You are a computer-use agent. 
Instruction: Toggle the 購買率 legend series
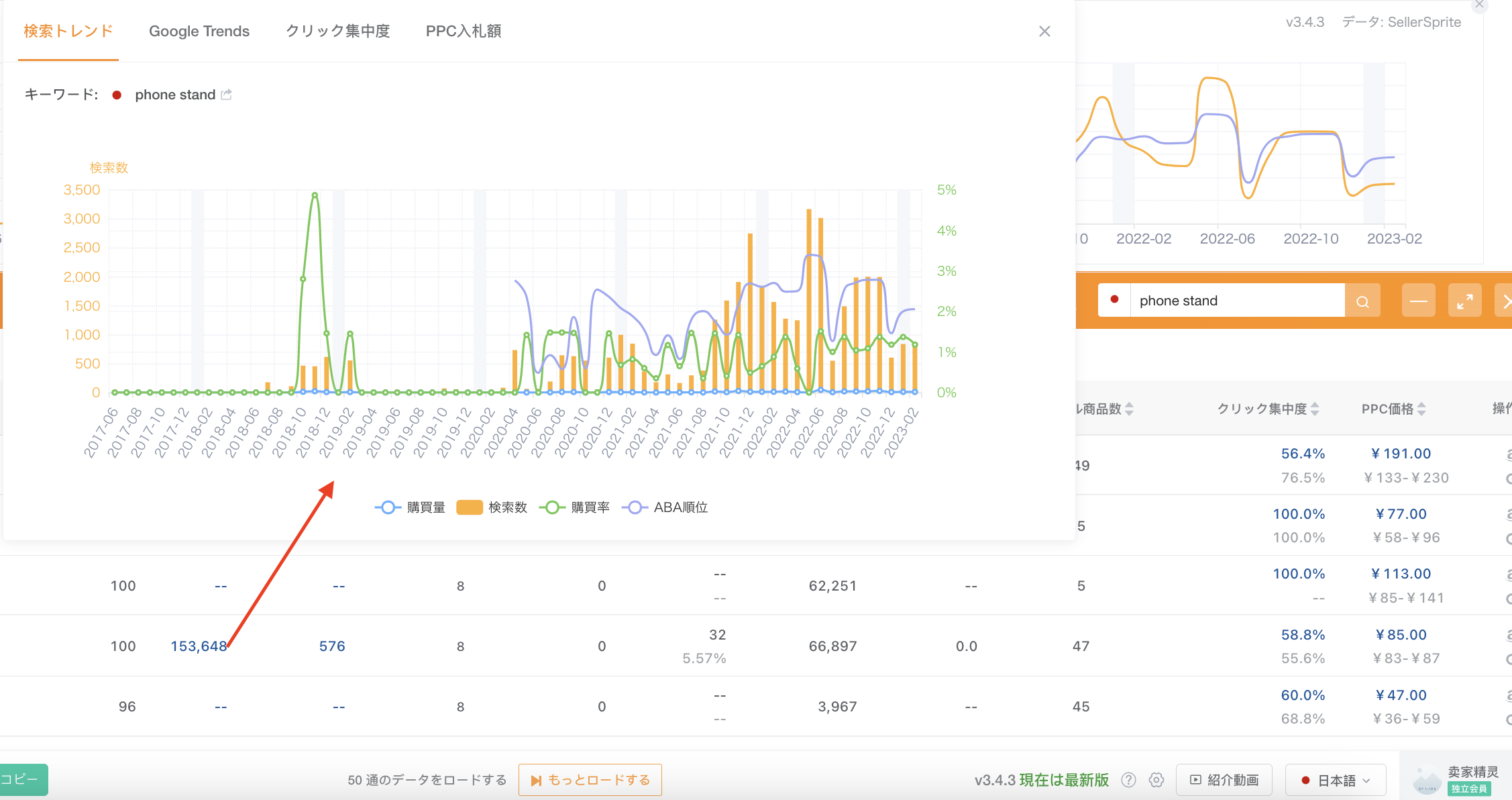(574, 507)
